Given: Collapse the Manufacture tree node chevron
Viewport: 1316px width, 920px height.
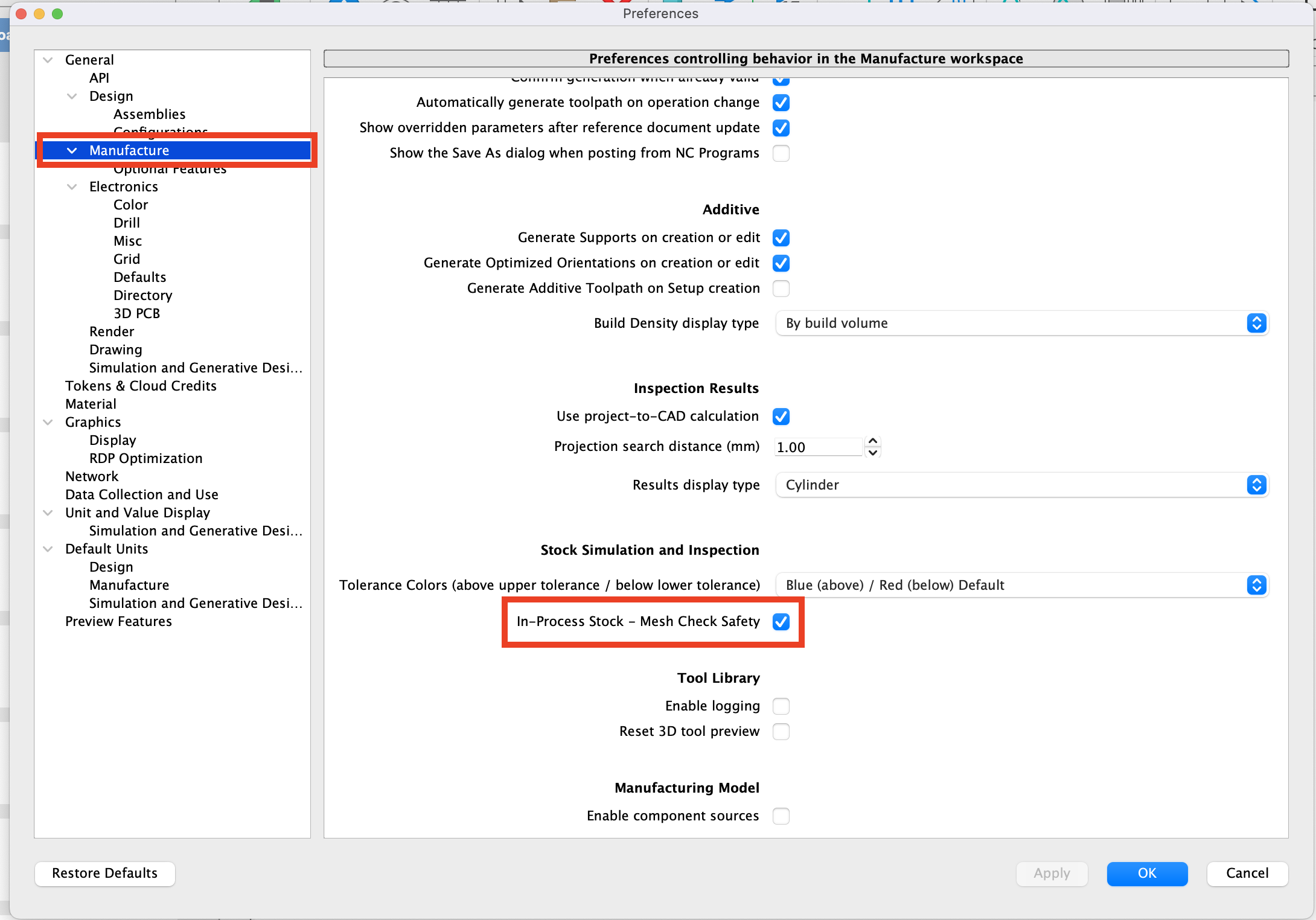Looking at the screenshot, I should pyautogui.click(x=72, y=150).
